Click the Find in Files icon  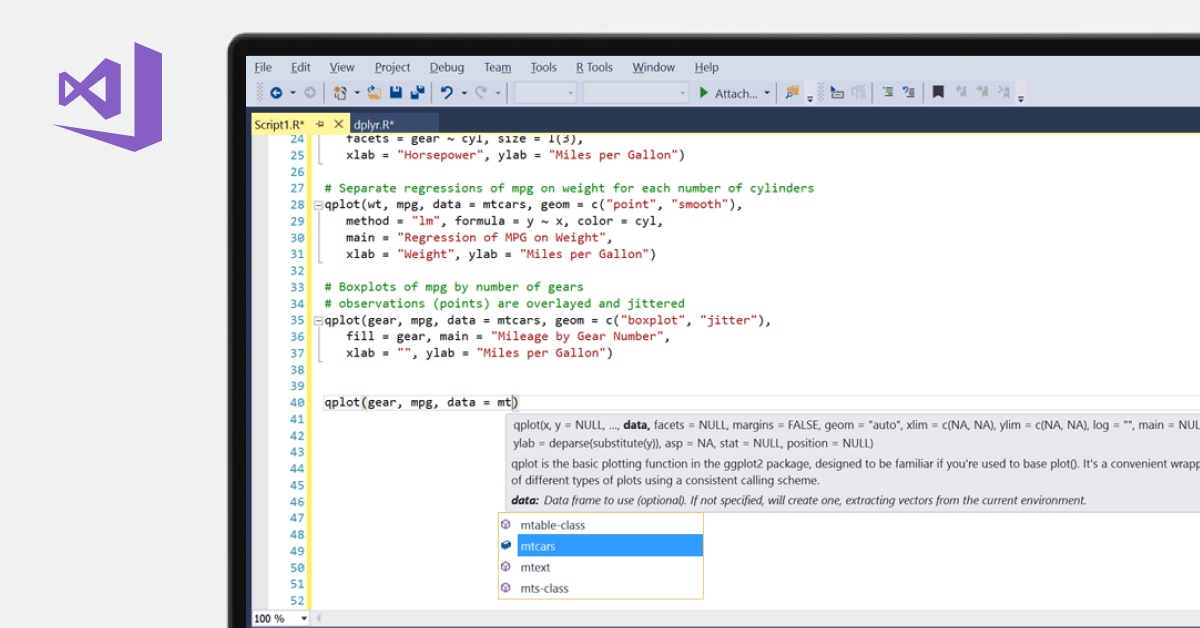pos(792,93)
